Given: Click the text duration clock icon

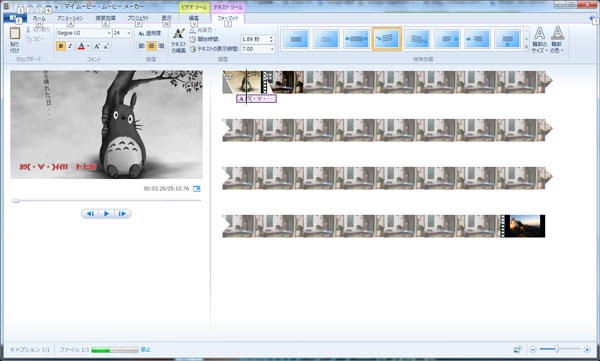Looking at the screenshot, I should [x=193, y=49].
